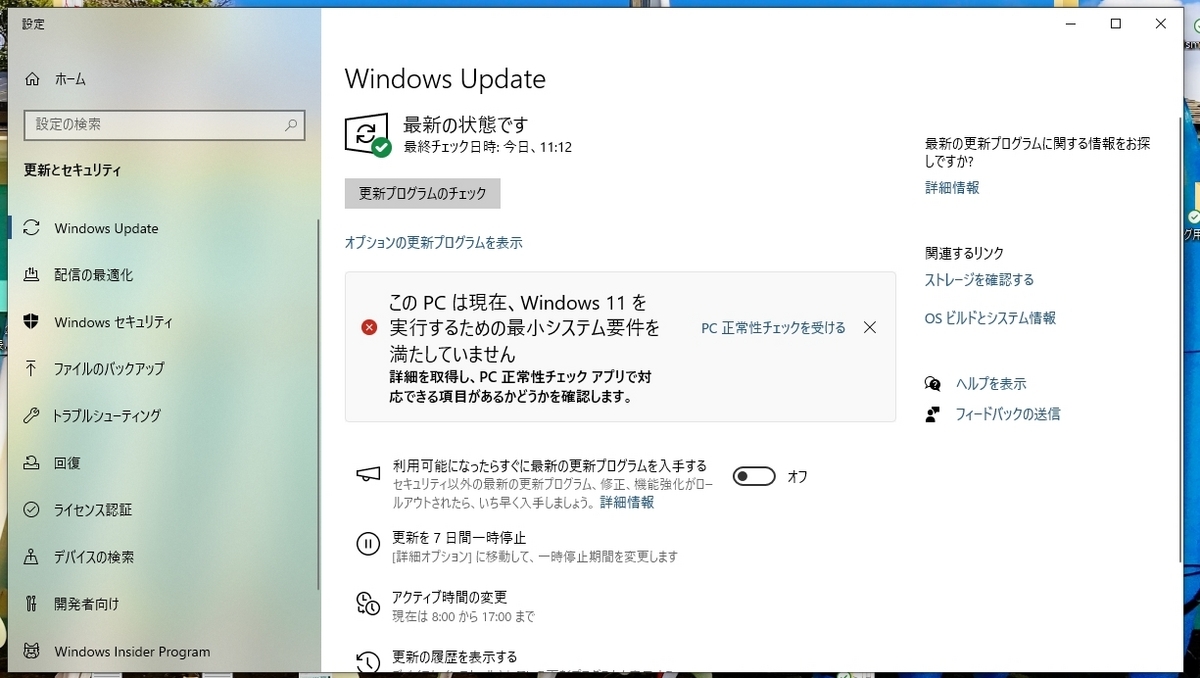Click the update status icon with green check
Image resolution: width=1200 pixels, height=678 pixels.
coord(367,135)
